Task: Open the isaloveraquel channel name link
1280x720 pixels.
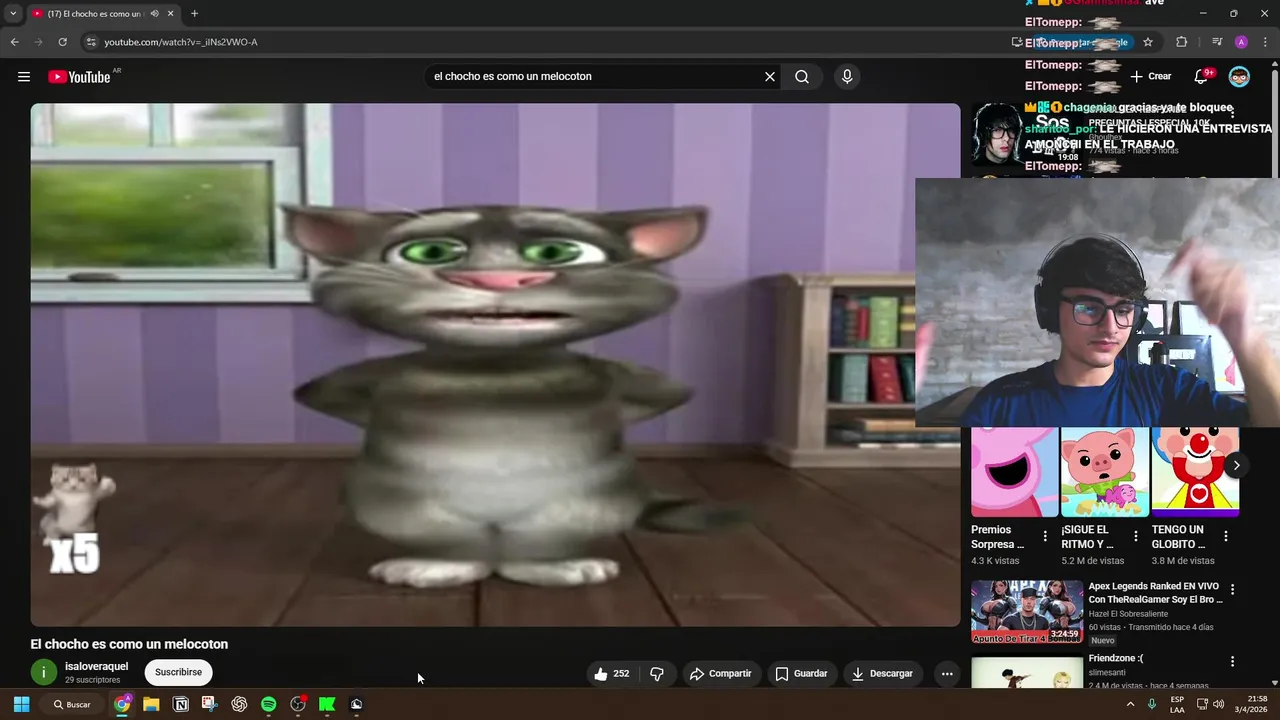Action: pos(96,666)
